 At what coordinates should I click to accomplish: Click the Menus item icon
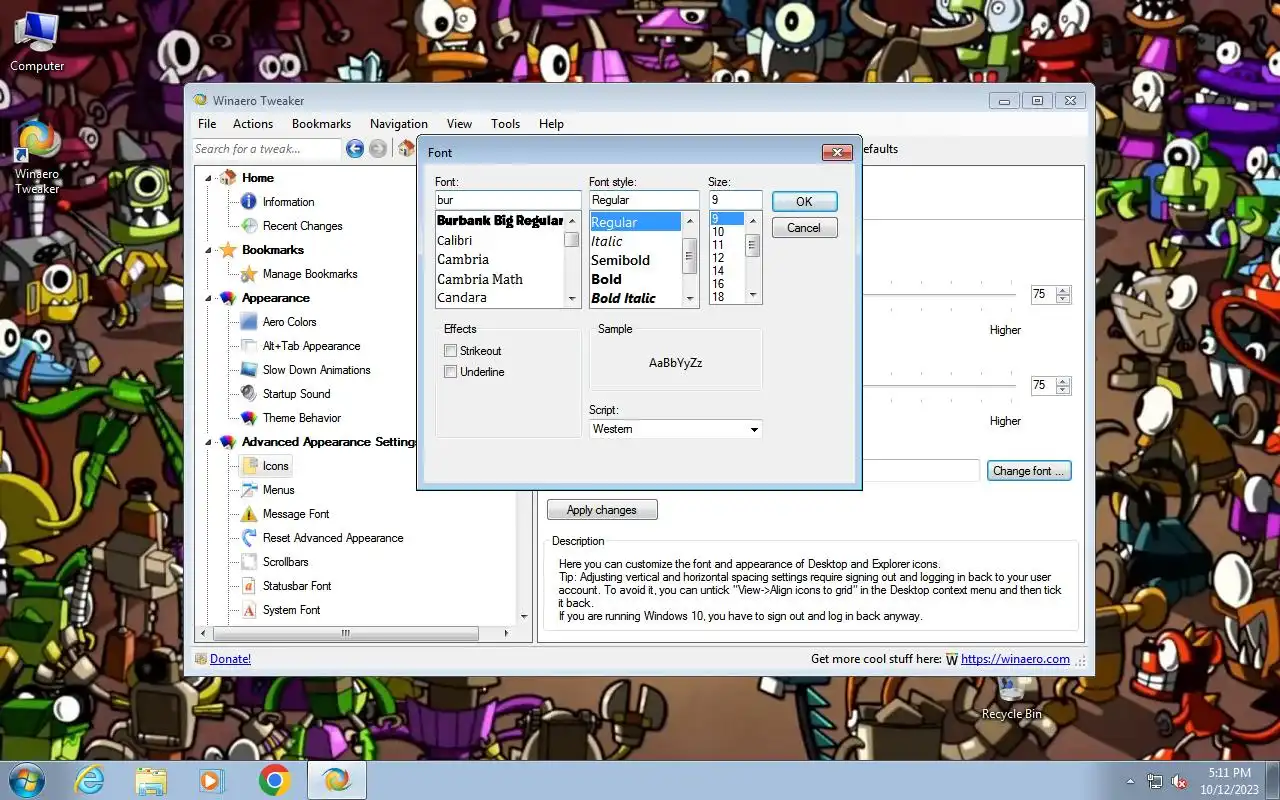(249, 490)
